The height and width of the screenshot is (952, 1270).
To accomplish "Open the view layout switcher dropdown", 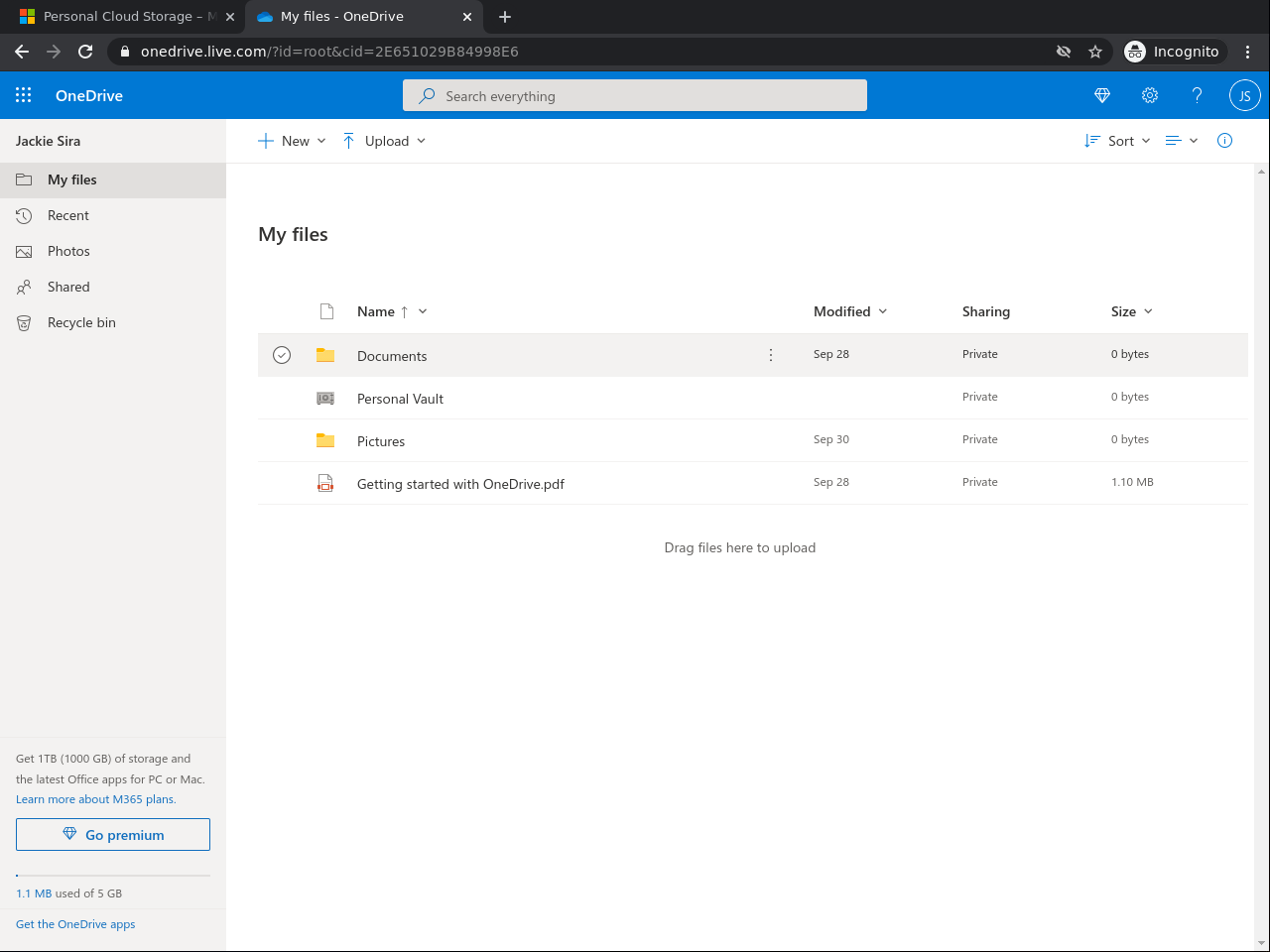I will tap(1181, 141).
